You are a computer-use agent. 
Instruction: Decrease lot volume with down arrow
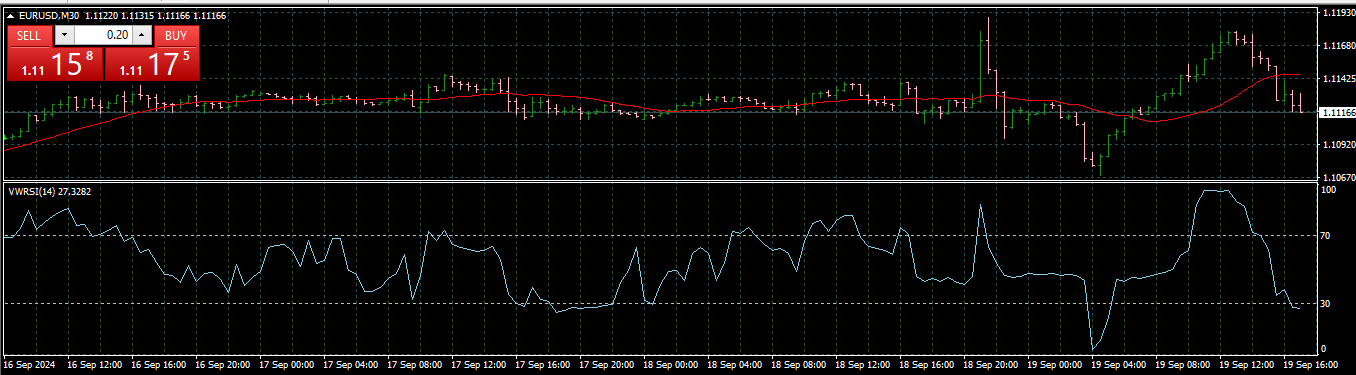pos(64,35)
